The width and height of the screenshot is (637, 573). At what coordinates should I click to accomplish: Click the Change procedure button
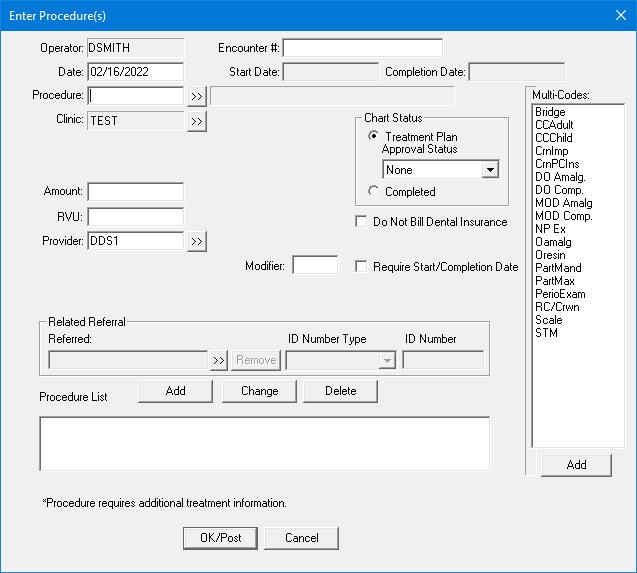pos(259,391)
